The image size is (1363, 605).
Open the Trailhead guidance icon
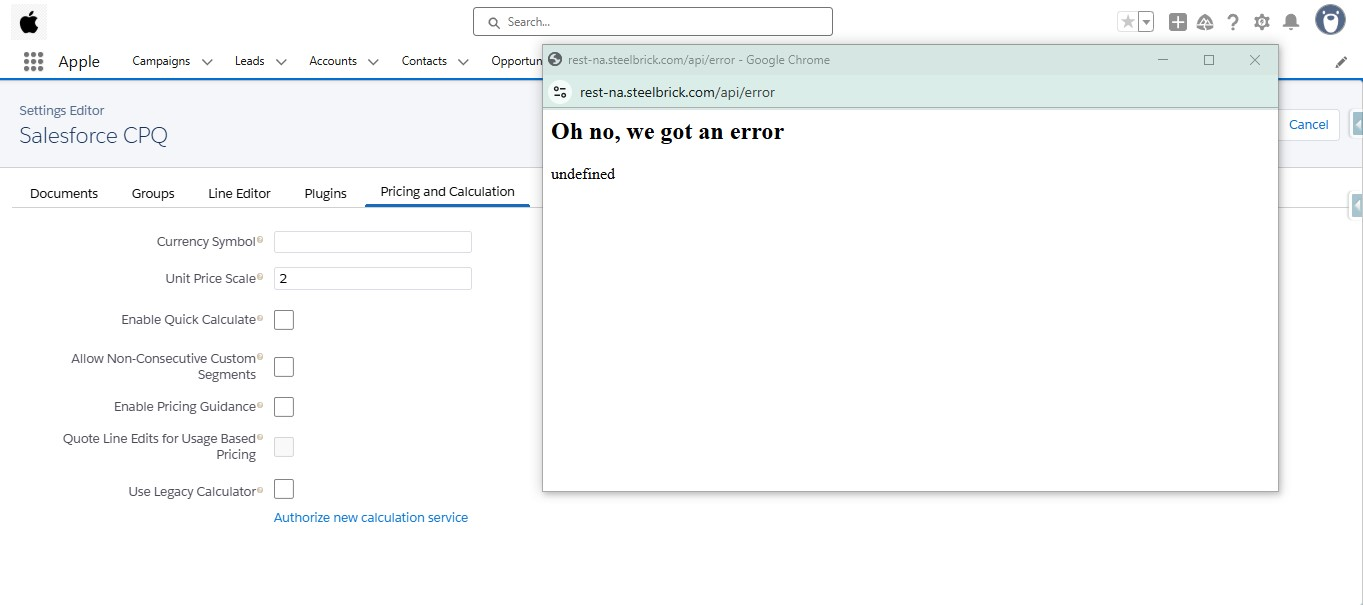(1205, 22)
